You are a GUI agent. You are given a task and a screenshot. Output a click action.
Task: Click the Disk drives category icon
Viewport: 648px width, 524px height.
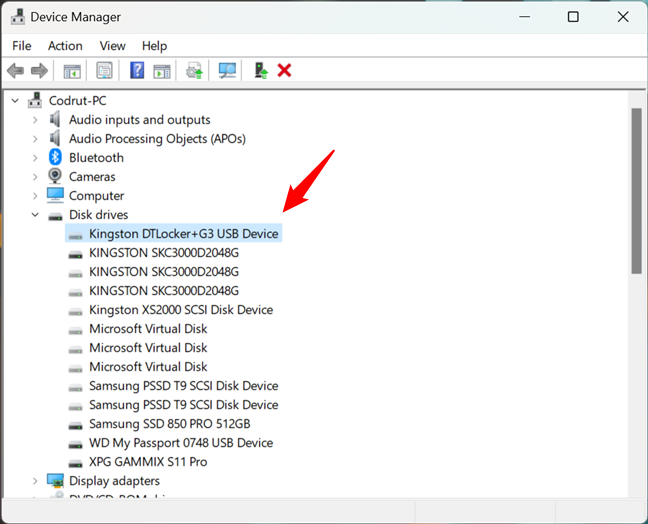click(x=55, y=216)
